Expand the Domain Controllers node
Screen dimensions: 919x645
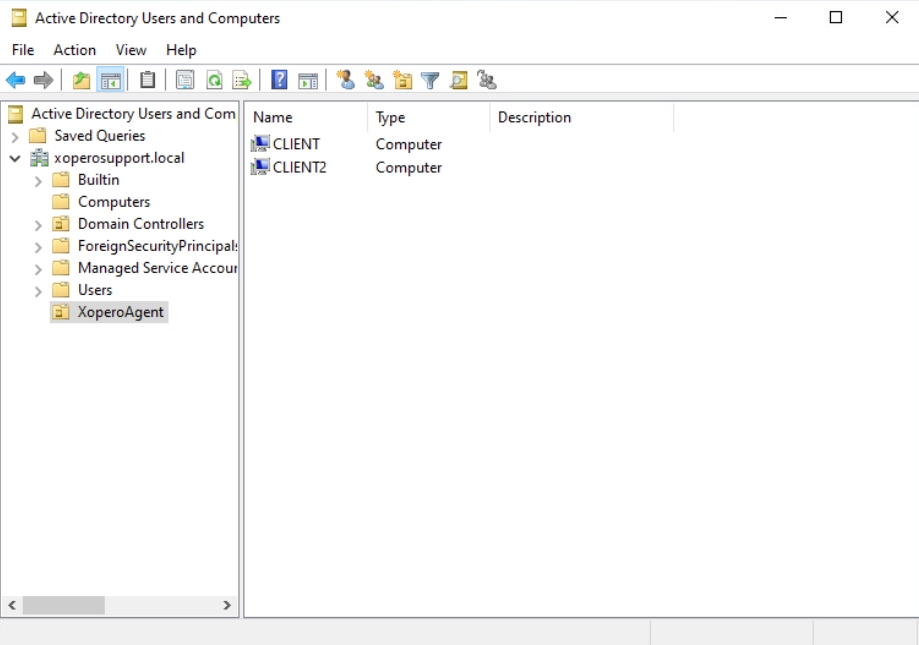pos(39,223)
